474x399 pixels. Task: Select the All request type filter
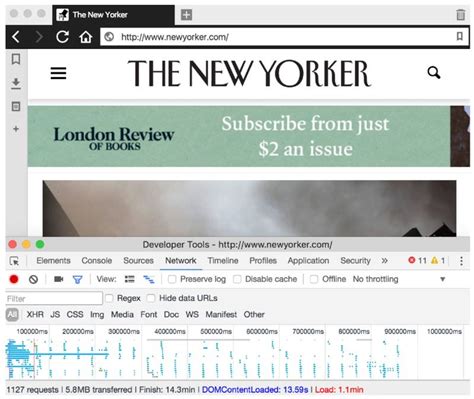tap(12, 314)
